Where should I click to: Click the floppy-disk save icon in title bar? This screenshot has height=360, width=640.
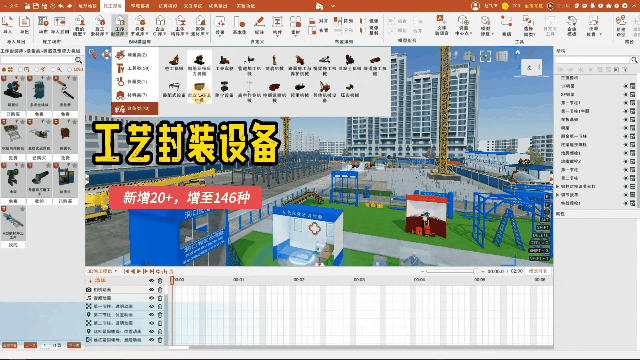coord(36,6)
